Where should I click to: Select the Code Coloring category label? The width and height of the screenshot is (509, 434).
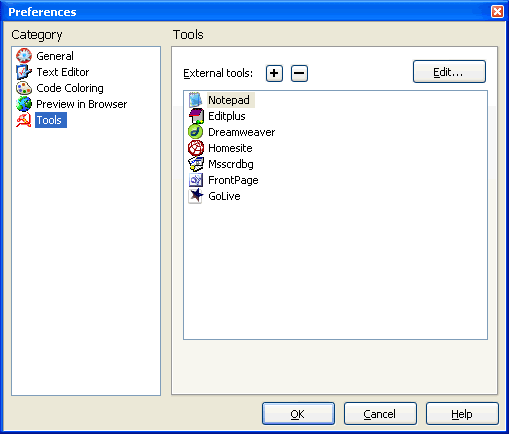point(70,88)
